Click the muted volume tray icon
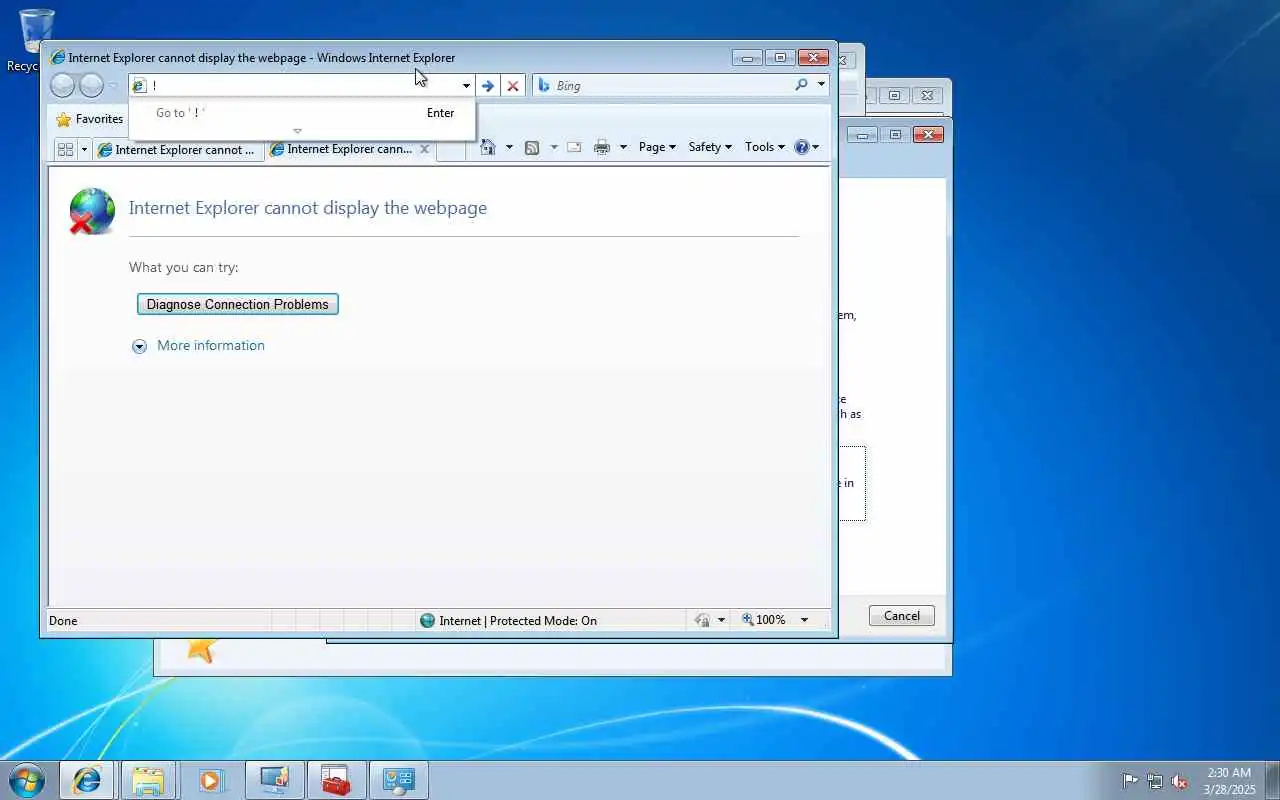 coord(1180,781)
